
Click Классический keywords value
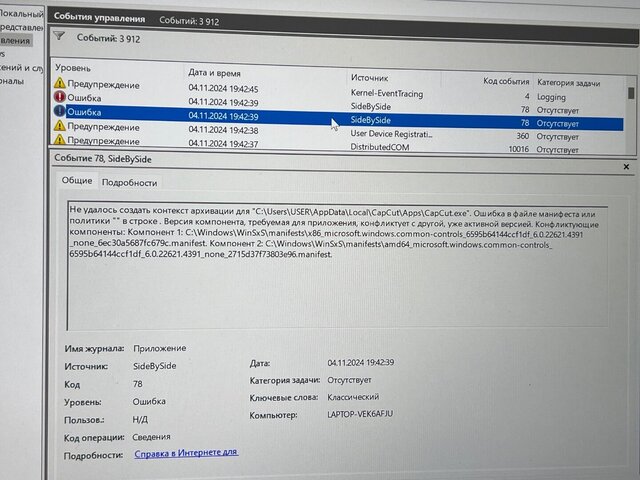pos(353,397)
